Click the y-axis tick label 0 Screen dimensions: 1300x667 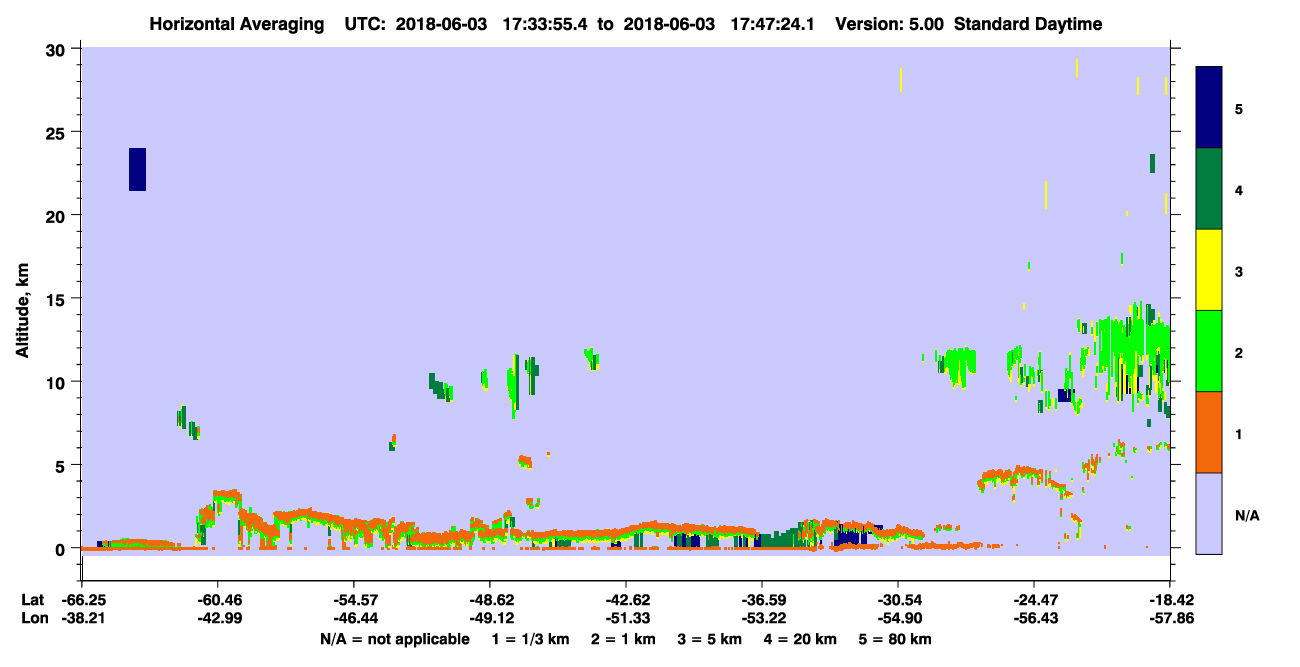pos(62,549)
